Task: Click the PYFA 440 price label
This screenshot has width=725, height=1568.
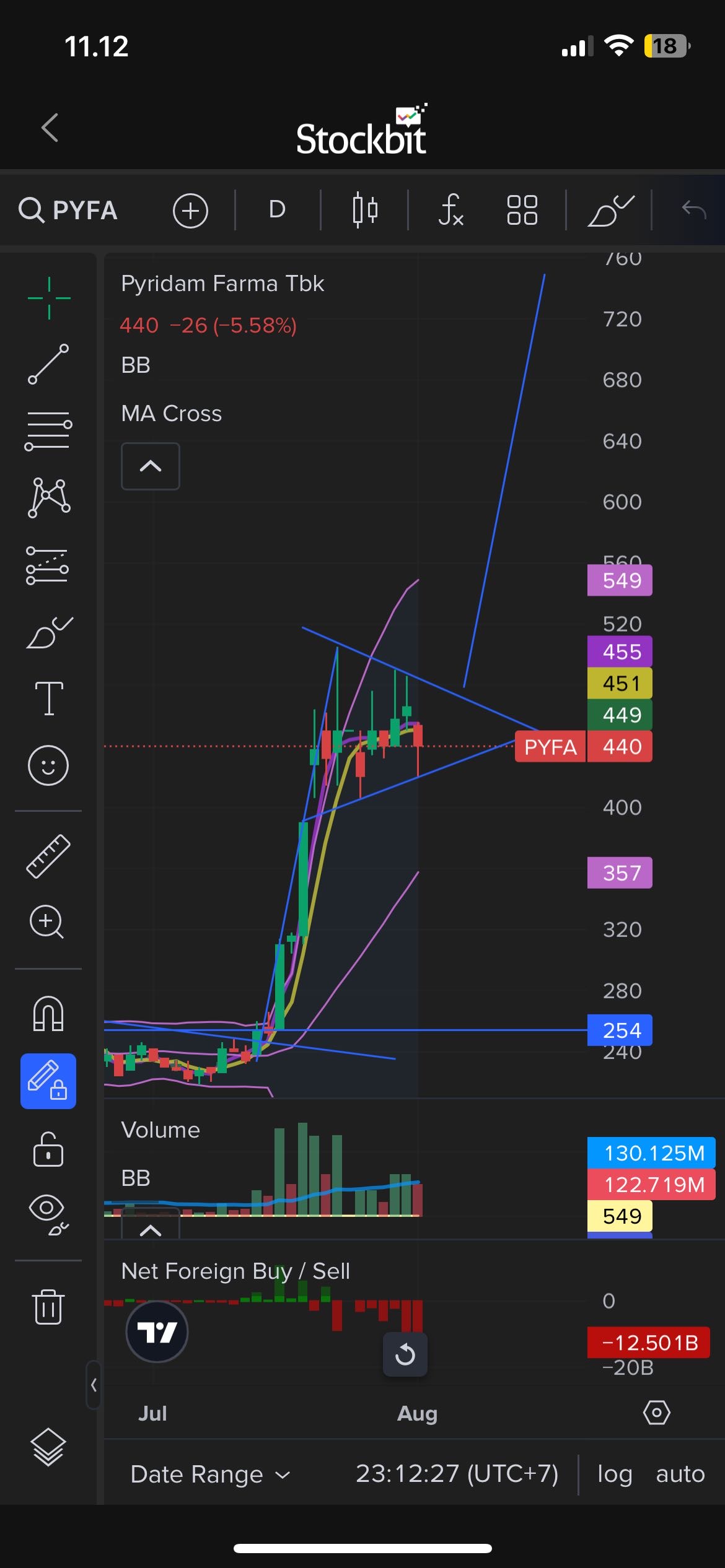Action: [x=583, y=747]
